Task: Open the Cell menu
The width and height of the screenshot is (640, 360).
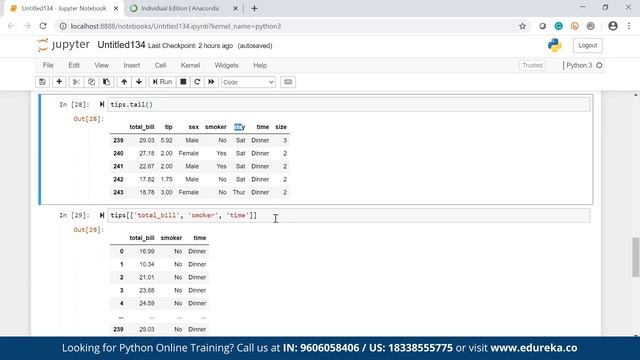Action: [160, 65]
